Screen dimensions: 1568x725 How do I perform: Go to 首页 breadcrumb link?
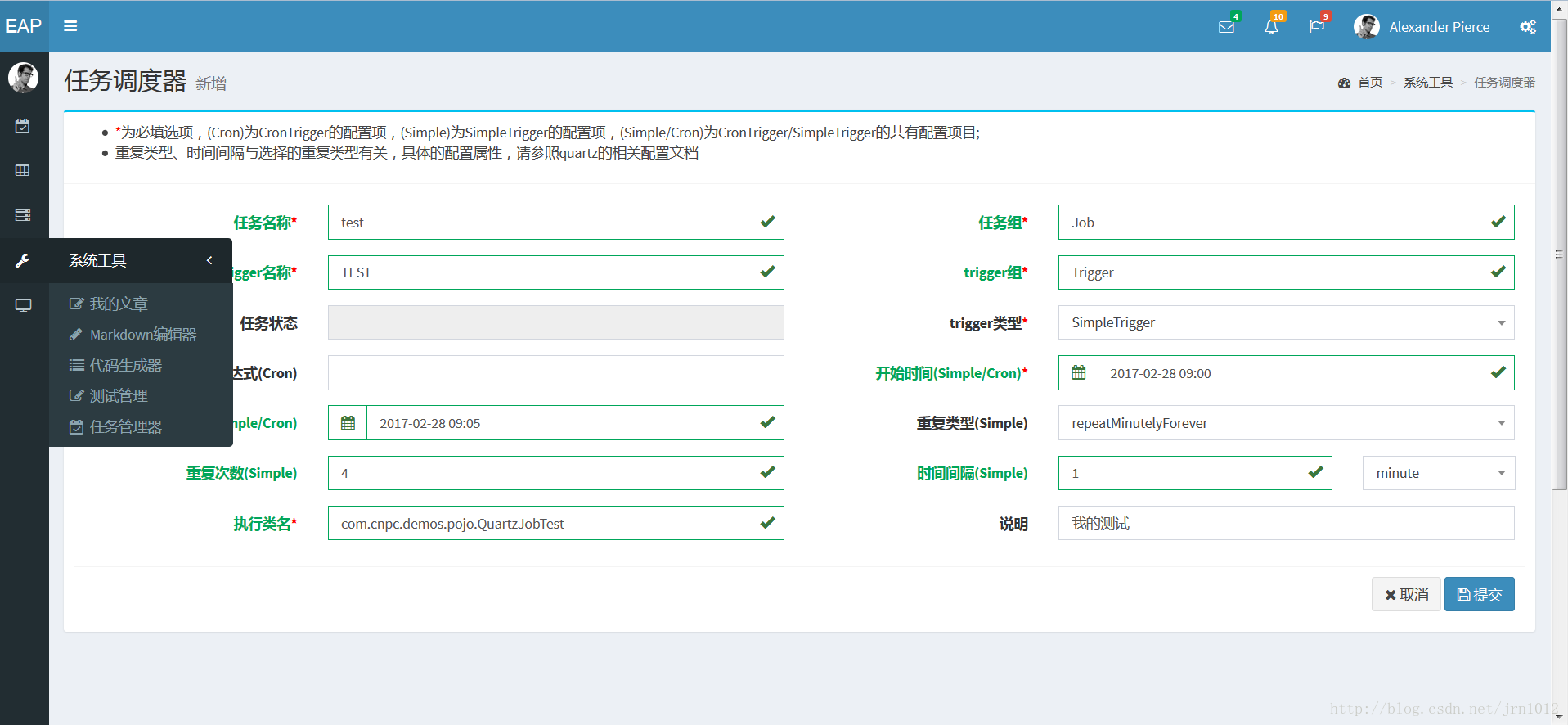(1370, 83)
